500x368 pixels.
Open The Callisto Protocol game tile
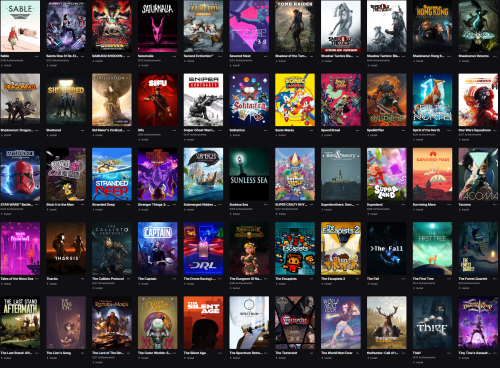coord(112,249)
